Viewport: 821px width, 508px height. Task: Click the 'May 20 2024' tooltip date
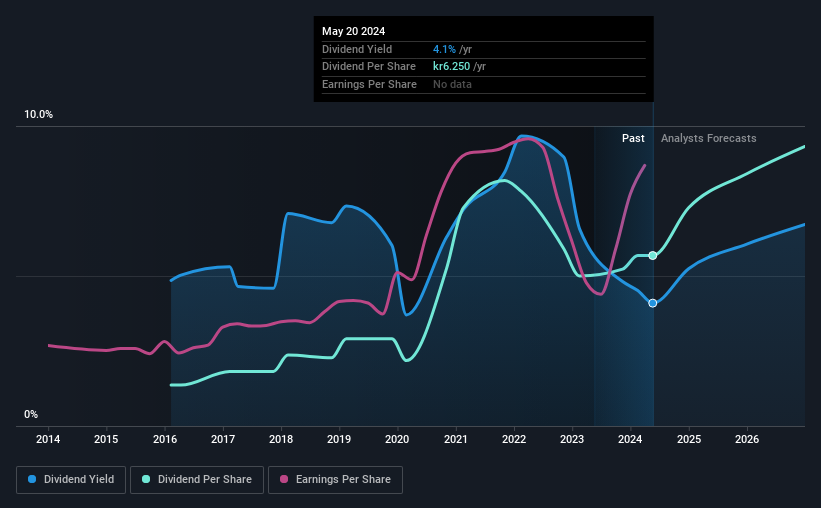tap(353, 31)
